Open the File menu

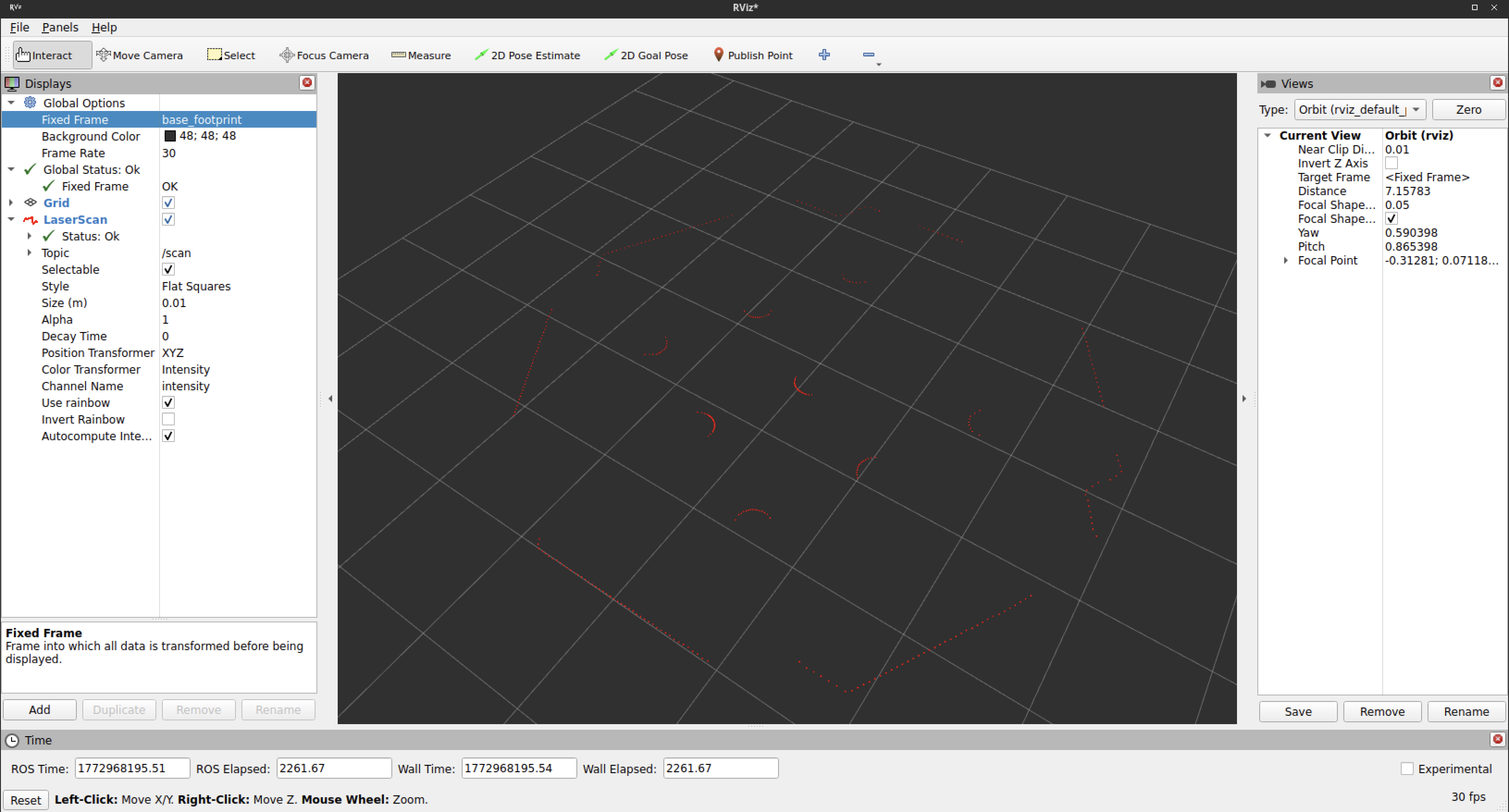(19, 27)
